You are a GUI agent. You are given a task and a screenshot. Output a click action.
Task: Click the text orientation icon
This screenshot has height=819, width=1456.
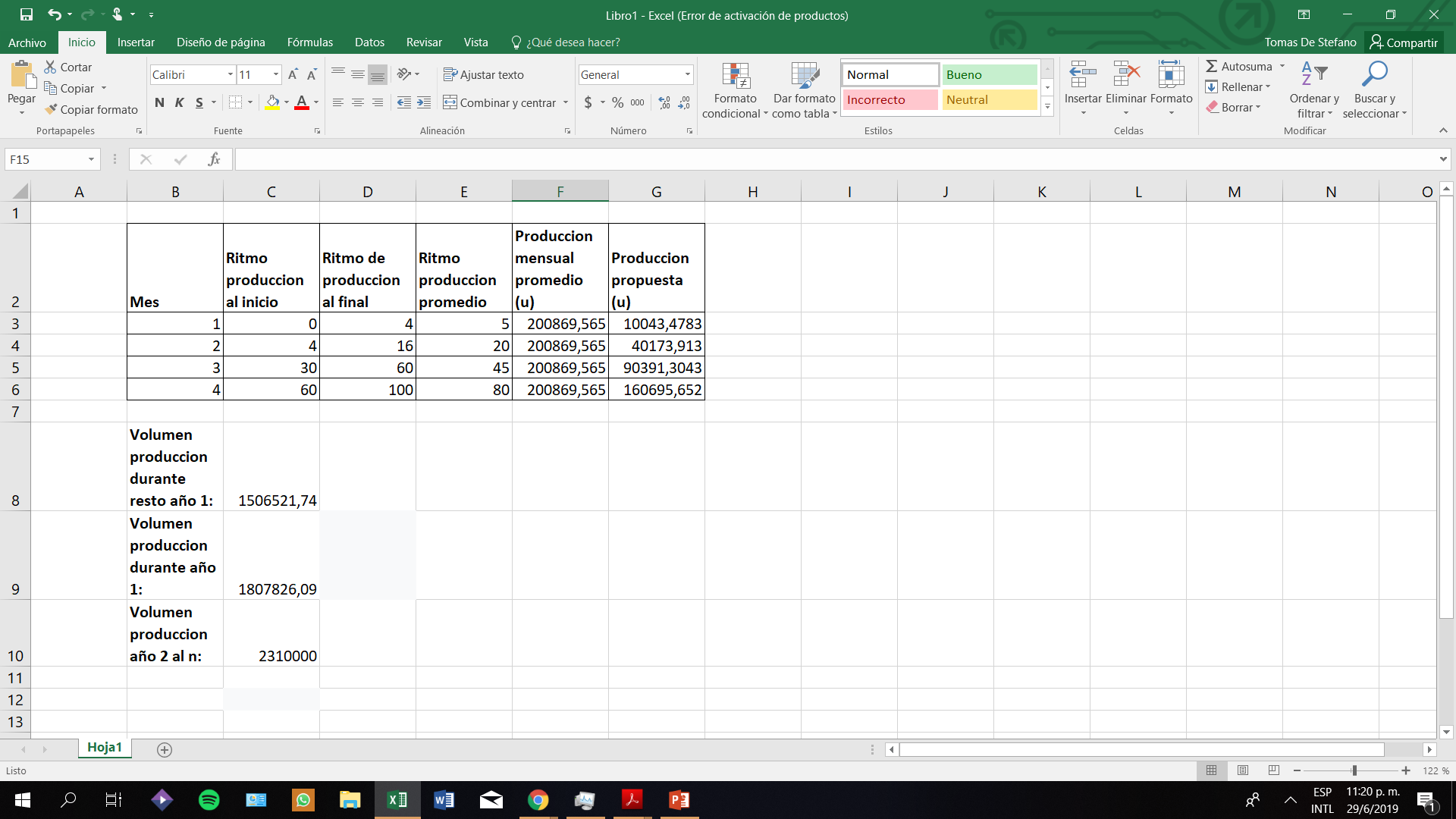click(404, 74)
